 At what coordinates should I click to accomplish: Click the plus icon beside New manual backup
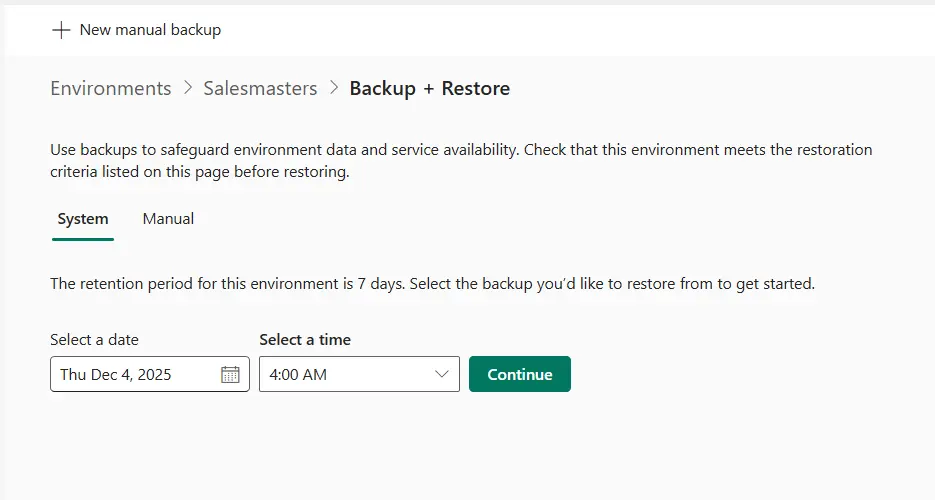pyautogui.click(x=61, y=30)
